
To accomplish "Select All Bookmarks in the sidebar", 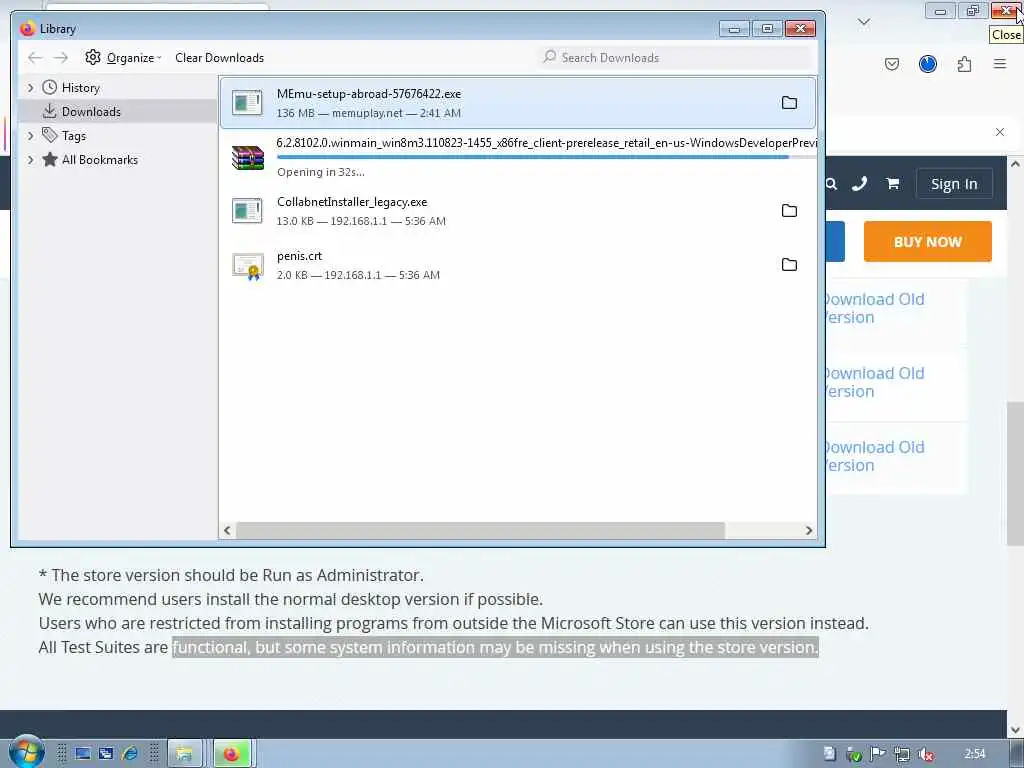I will click(x=99, y=160).
